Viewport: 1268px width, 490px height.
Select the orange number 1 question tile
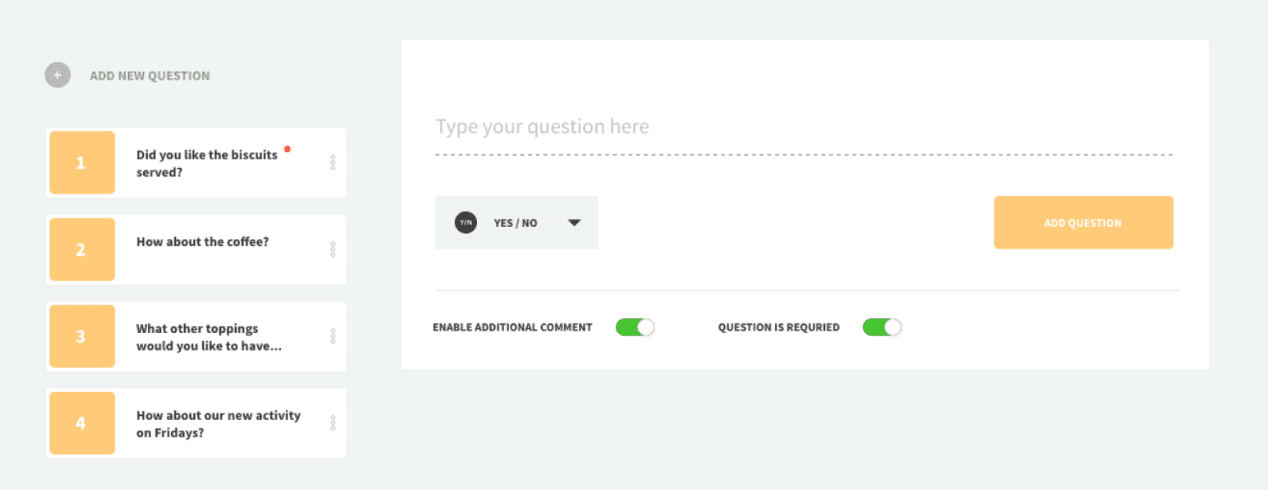click(x=82, y=162)
